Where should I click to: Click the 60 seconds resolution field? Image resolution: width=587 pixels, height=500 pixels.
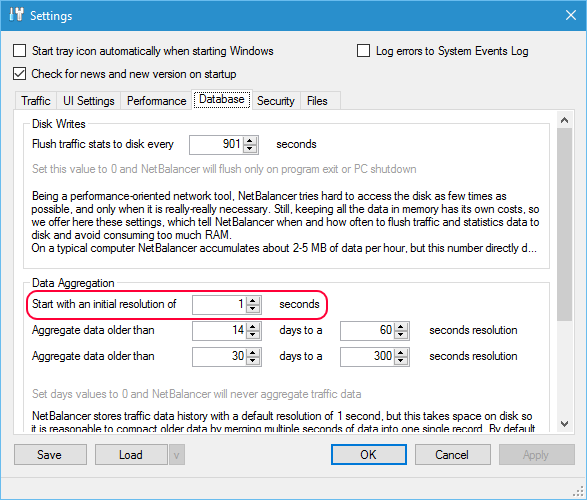click(x=367, y=330)
